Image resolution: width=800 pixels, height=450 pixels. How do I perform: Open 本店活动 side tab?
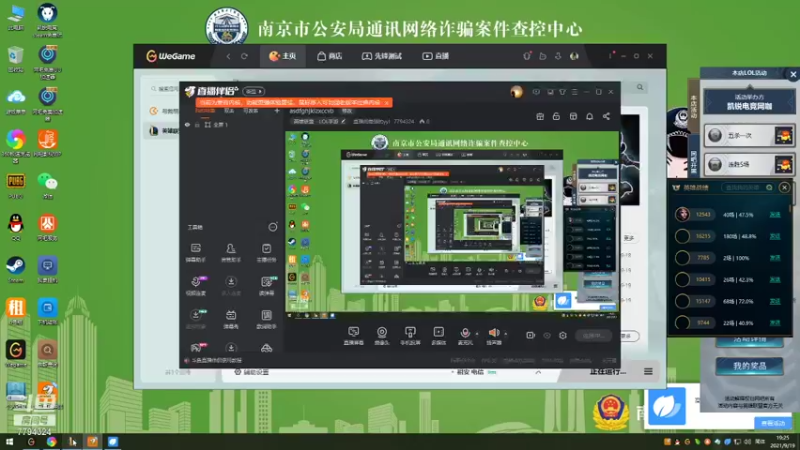(x=693, y=106)
